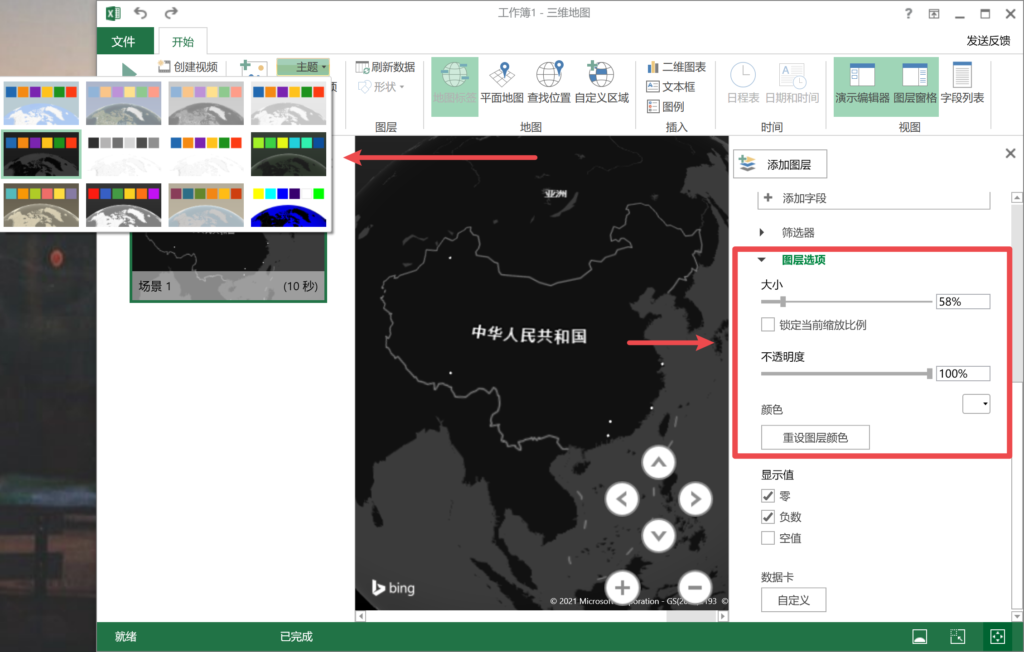Check the 空值 null values checkbox
Image resolution: width=1024 pixels, height=652 pixels.
pyautogui.click(x=768, y=538)
